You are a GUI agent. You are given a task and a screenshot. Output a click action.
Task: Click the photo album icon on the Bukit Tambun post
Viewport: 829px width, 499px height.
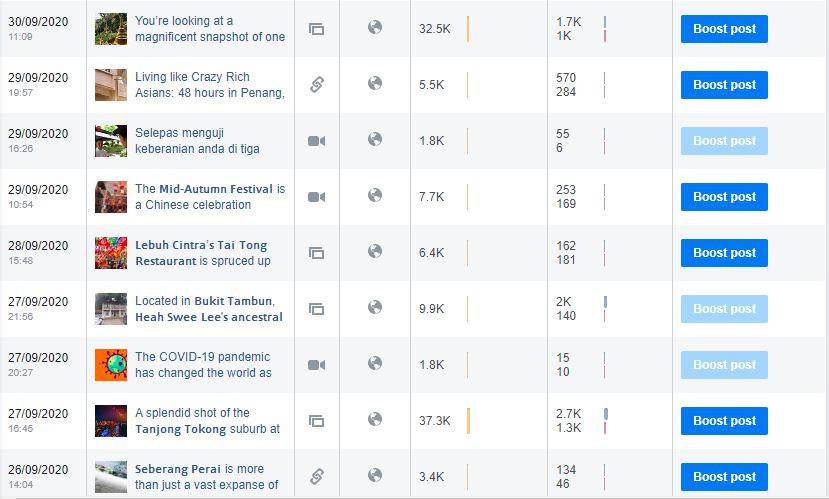[316, 309]
